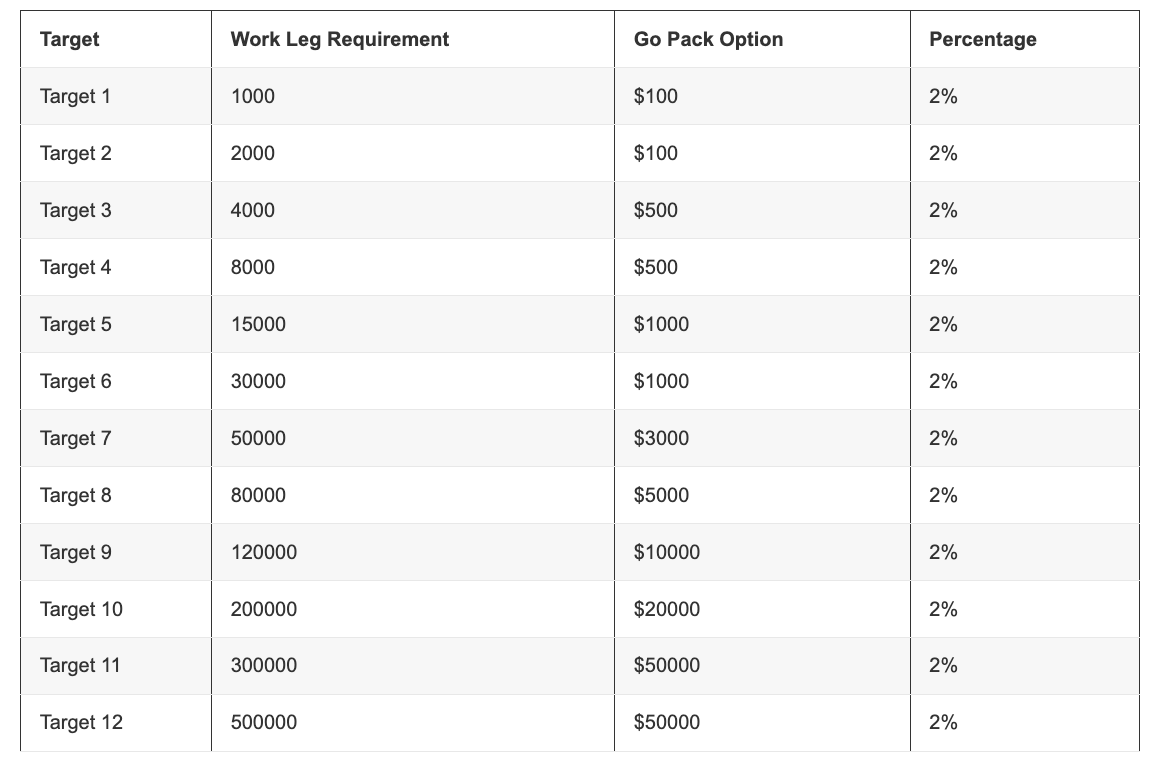Viewport: 1158px width, 772px height.
Task: Click the Percentage column header
Action: coord(982,39)
